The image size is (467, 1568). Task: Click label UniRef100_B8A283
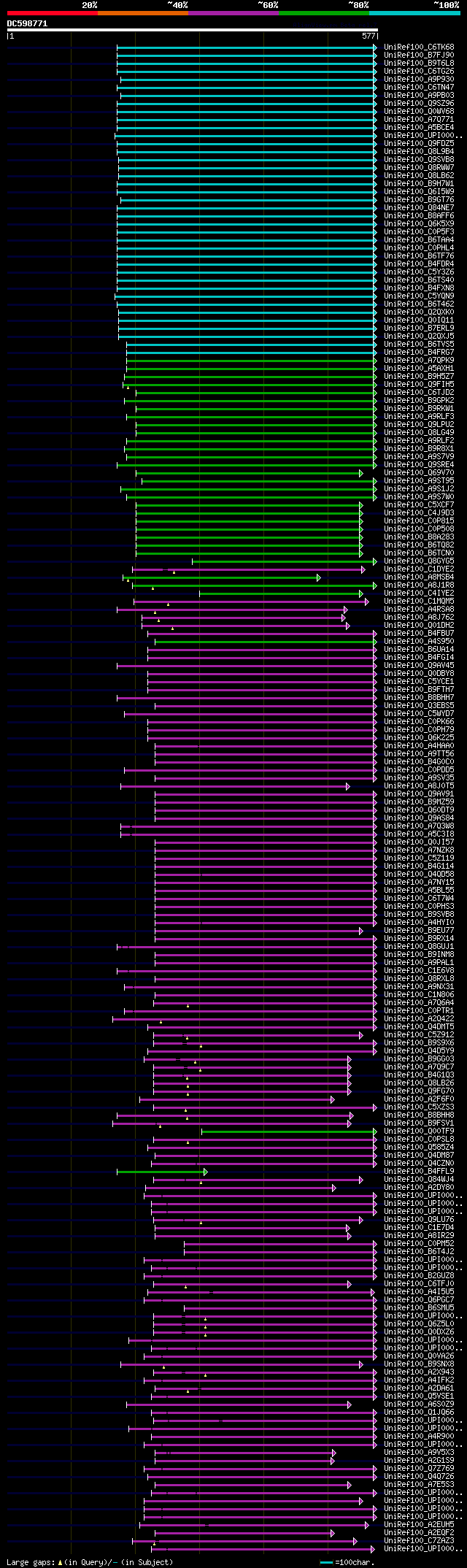tap(419, 537)
